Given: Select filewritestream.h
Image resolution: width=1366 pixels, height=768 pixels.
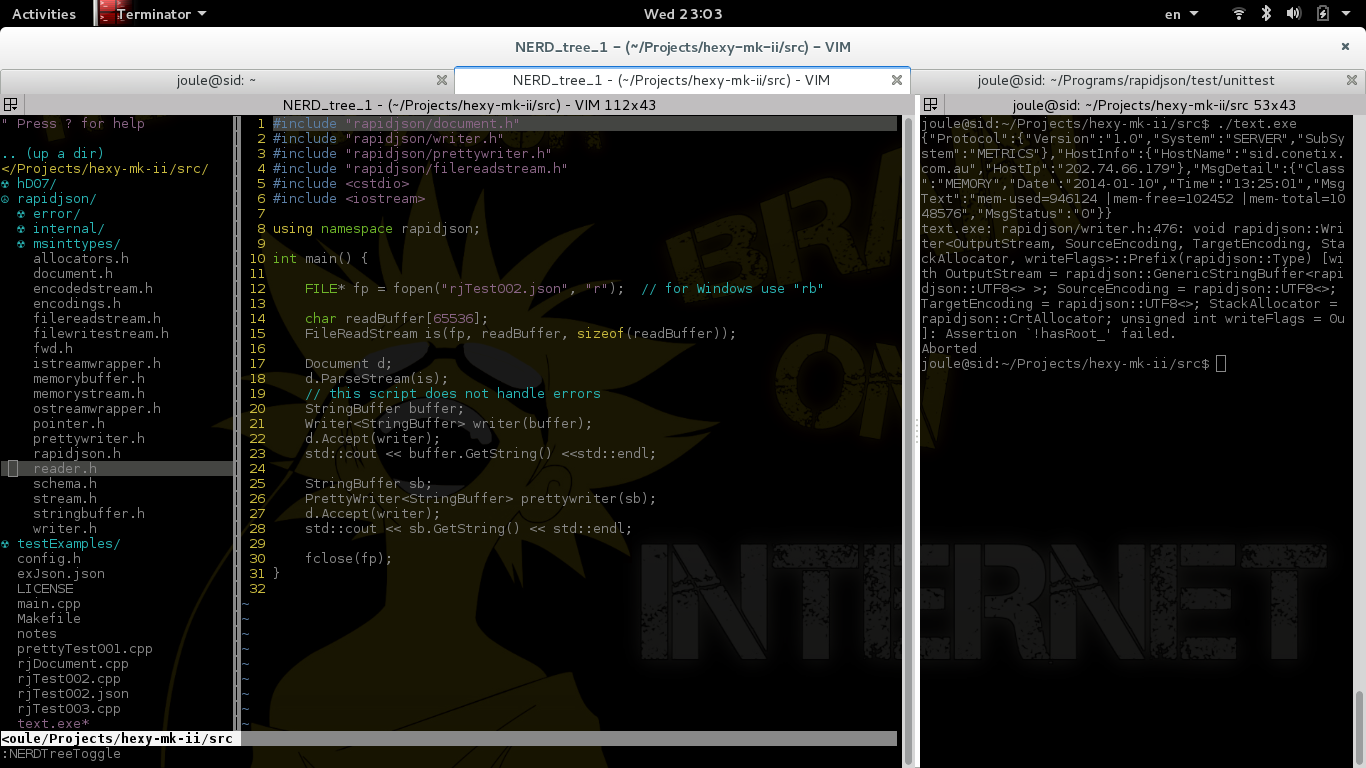Looking at the screenshot, I should (101, 333).
